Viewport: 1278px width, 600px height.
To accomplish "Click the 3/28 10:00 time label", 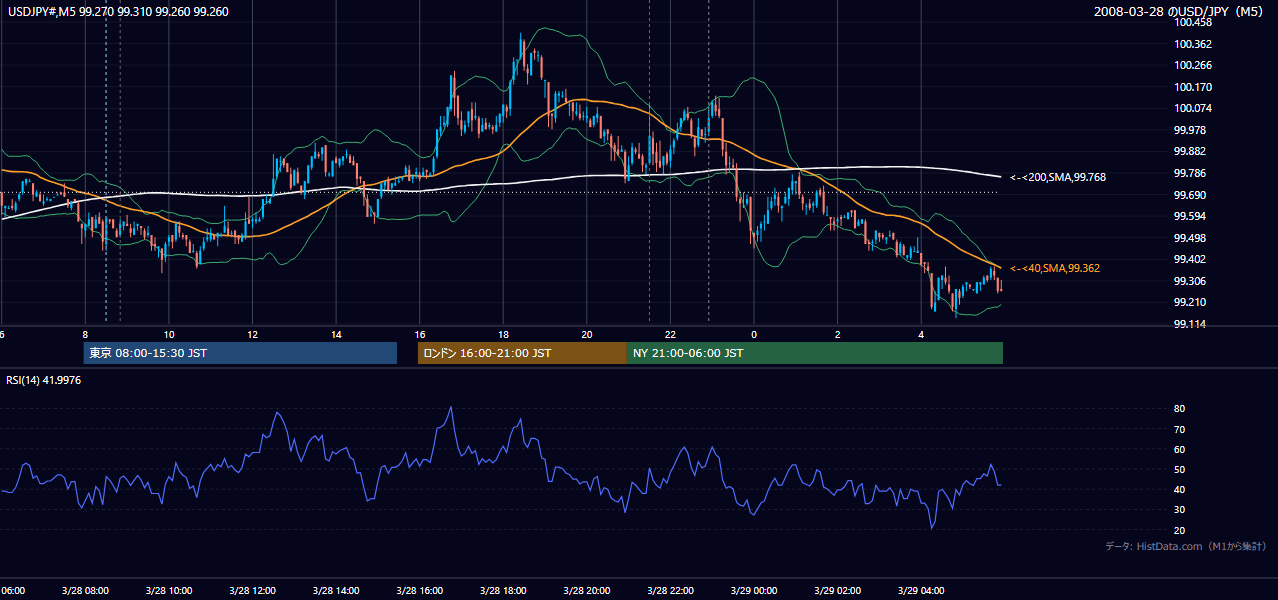I will pyautogui.click(x=169, y=590).
